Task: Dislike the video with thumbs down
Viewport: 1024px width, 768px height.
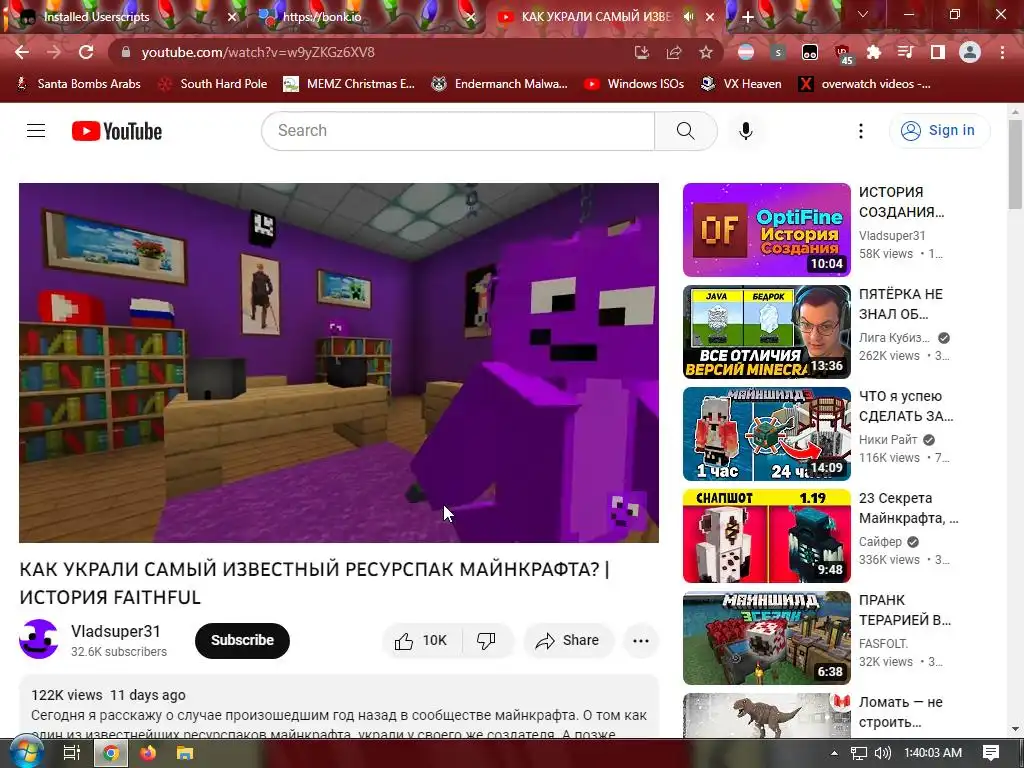Action: [487, 641]
